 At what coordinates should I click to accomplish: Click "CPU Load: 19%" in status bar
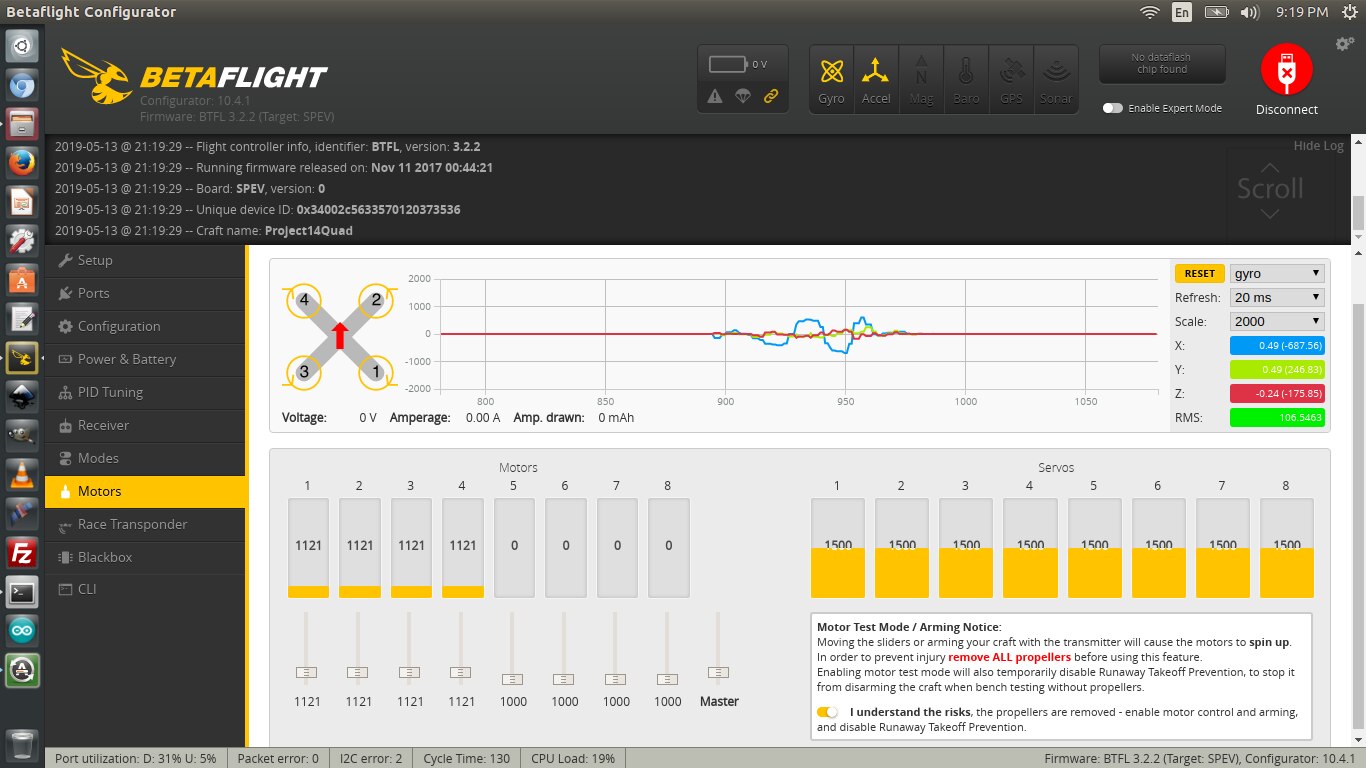tap(573, 758)
